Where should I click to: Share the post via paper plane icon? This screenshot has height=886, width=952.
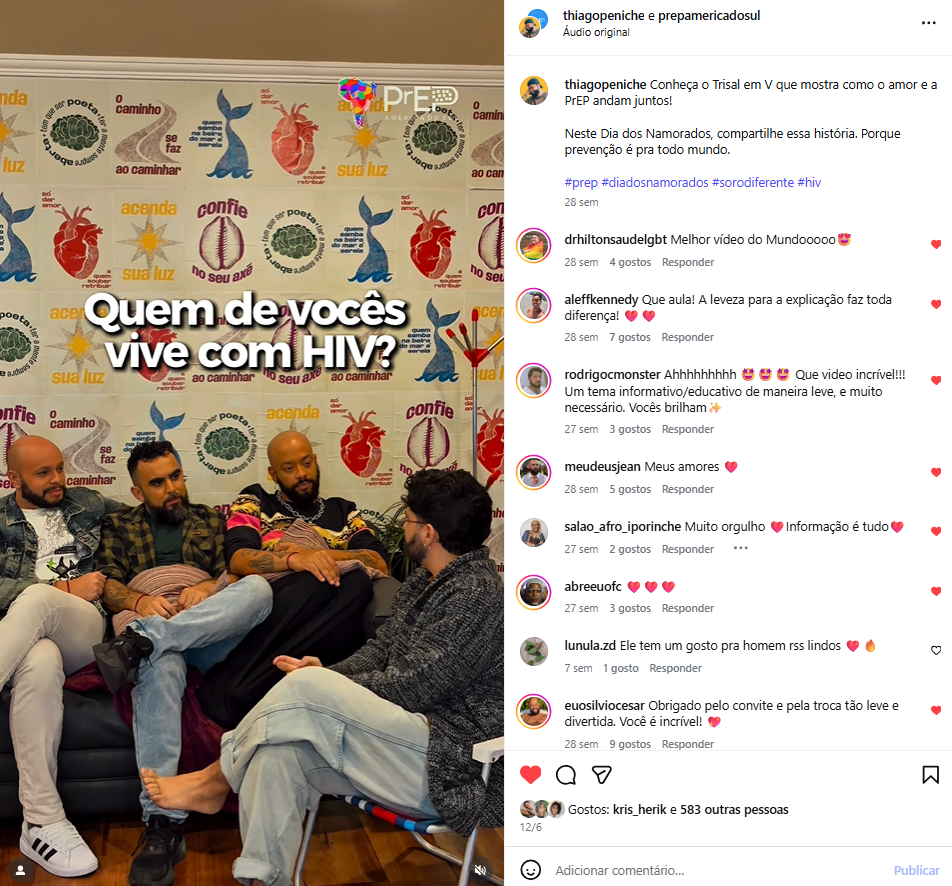pyautogui.click(x=601, y=774)
